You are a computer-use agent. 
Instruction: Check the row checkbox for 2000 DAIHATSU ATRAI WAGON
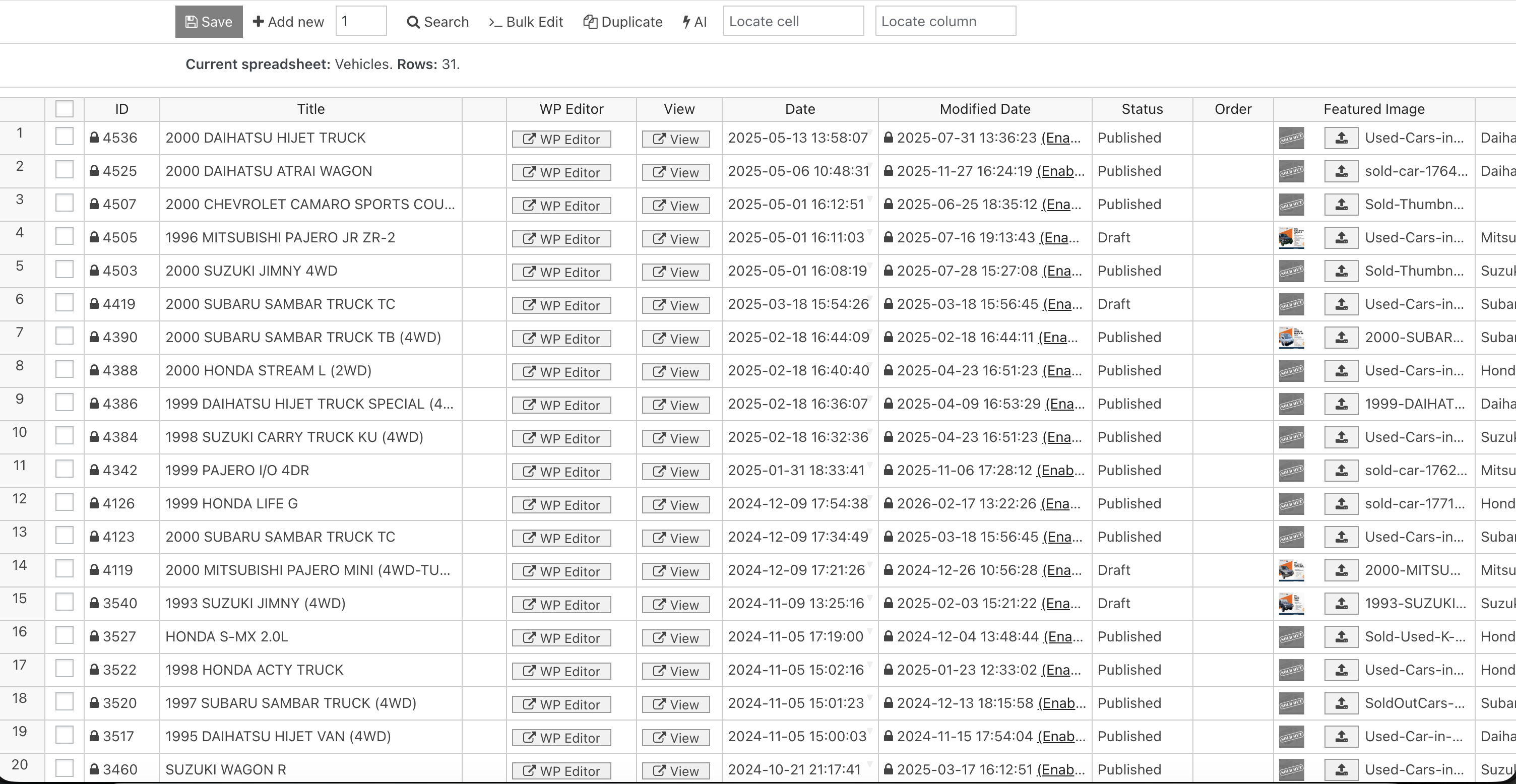[x=64, y=170]
